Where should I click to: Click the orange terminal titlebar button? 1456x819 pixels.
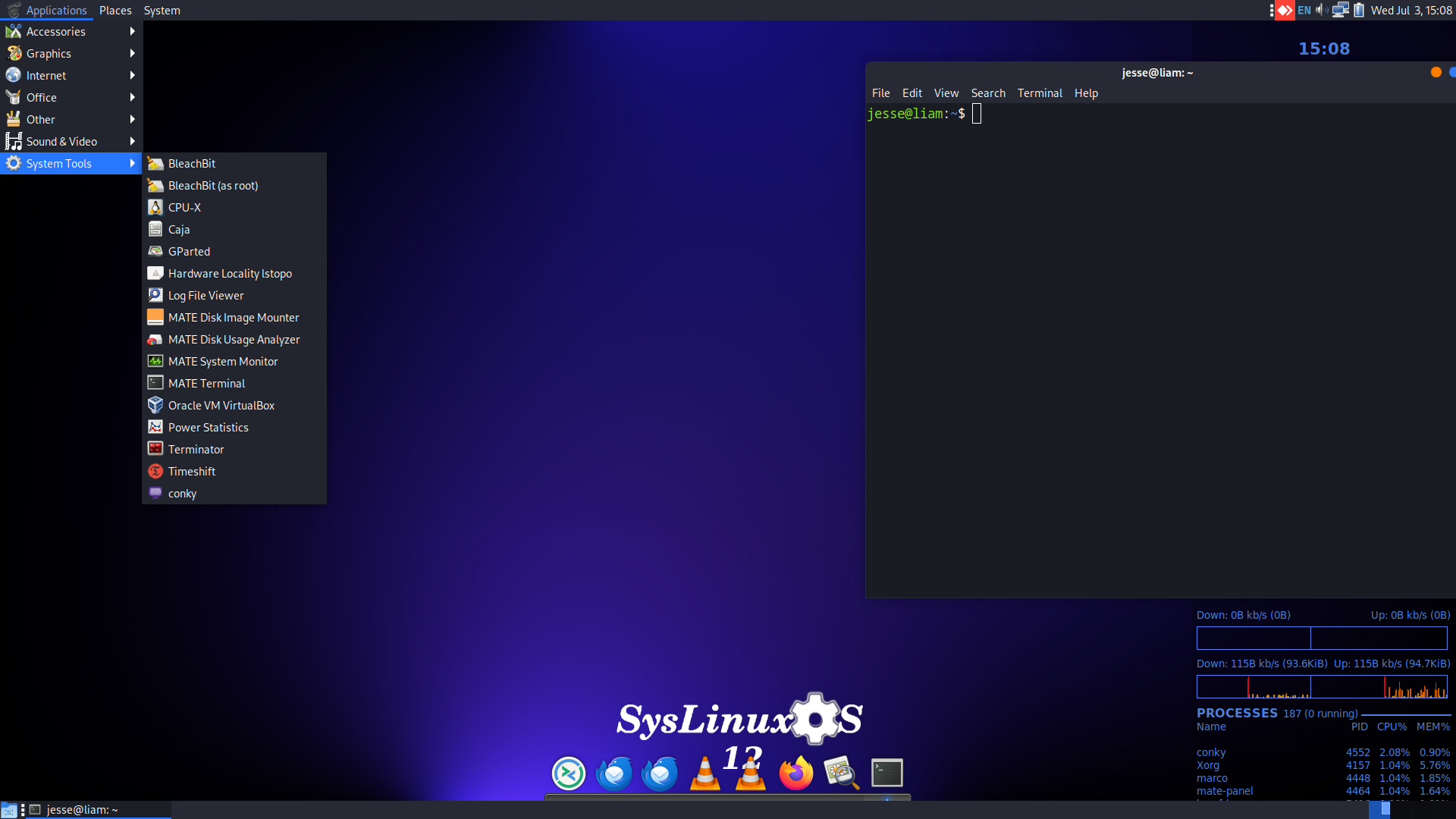point(1436,72)
